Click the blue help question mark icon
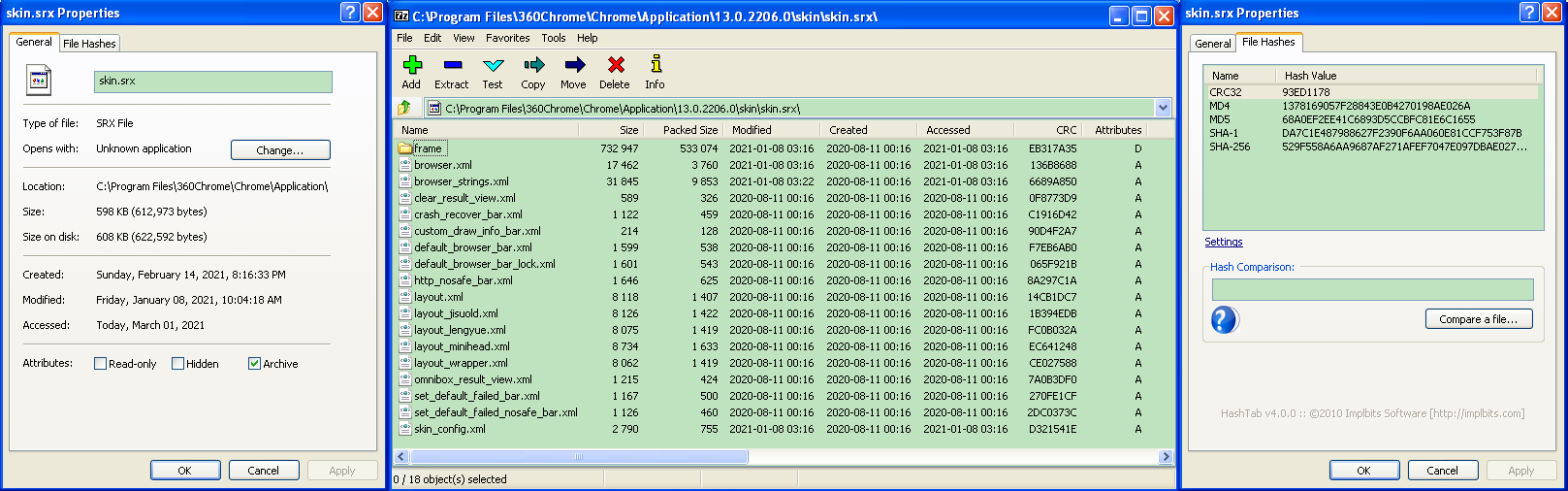Image resolution: width=1568 pixels, height=491 pixels. (1225, 319)
